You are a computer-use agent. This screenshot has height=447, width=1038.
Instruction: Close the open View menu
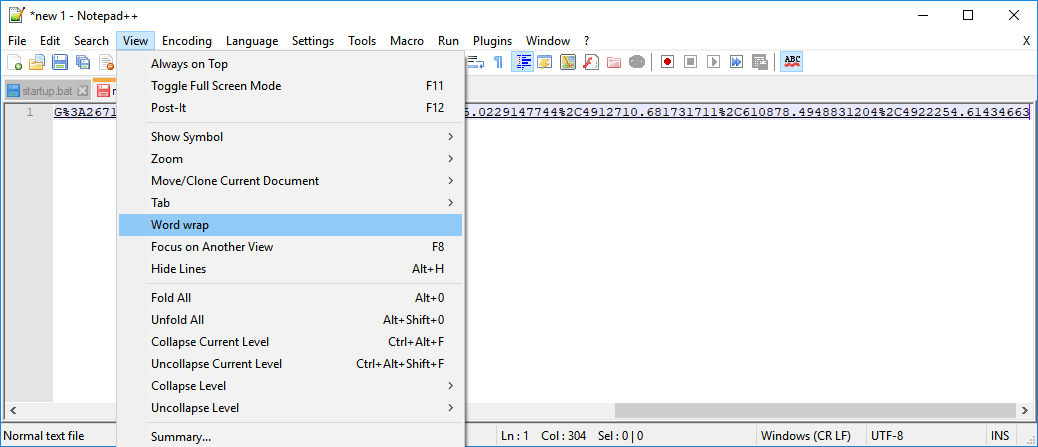pyautogui.click(x=135, y=41)
